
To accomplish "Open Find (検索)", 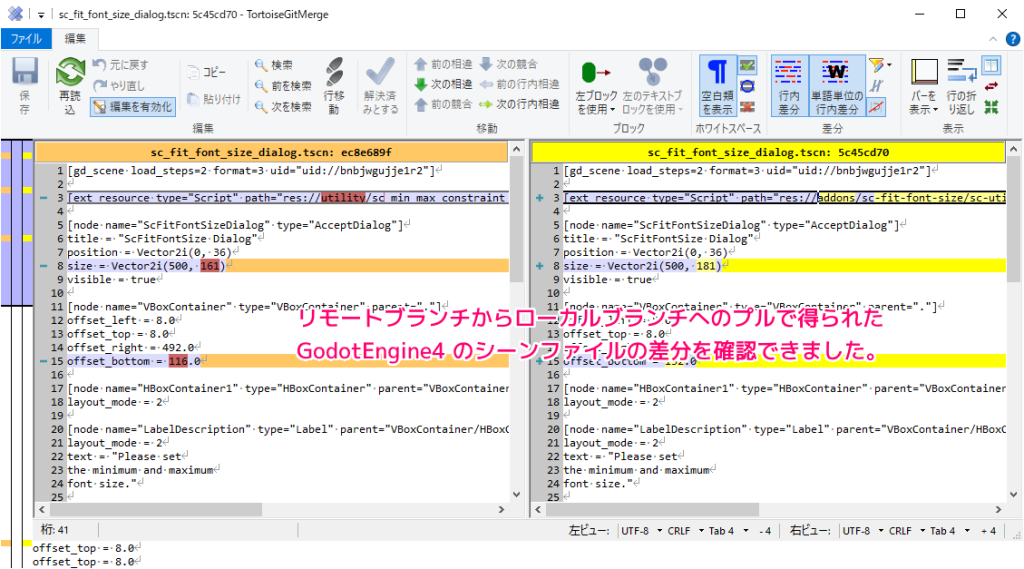I will click(274, 65).
